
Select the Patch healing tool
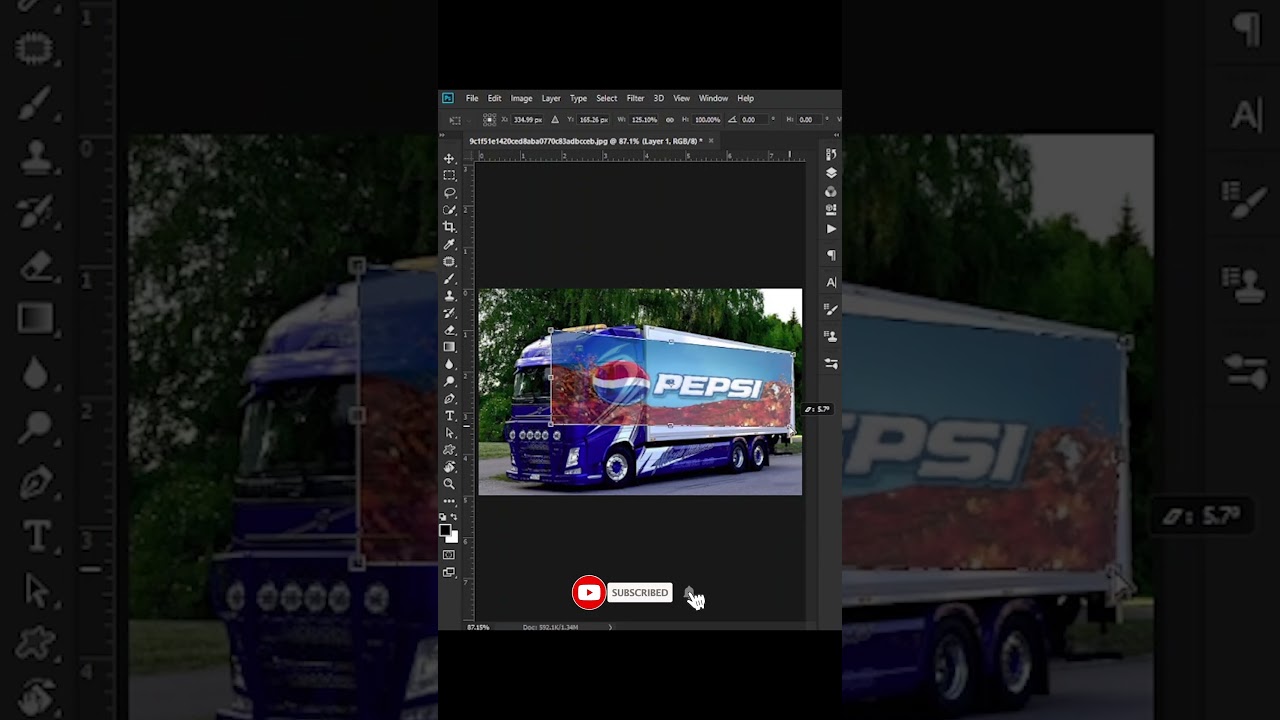point(449,261)
